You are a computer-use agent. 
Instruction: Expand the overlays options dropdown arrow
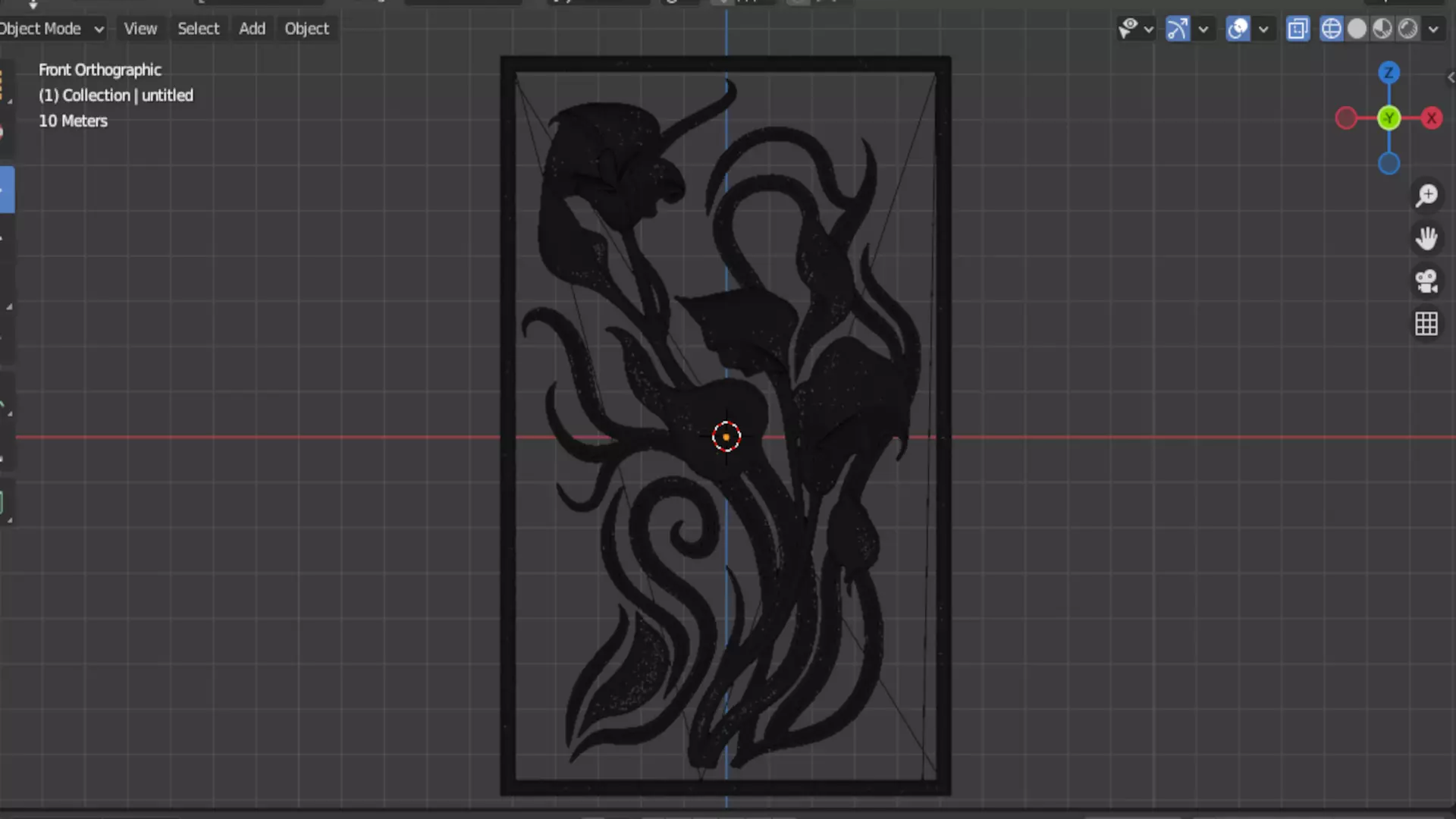[x=1263, y=30]
